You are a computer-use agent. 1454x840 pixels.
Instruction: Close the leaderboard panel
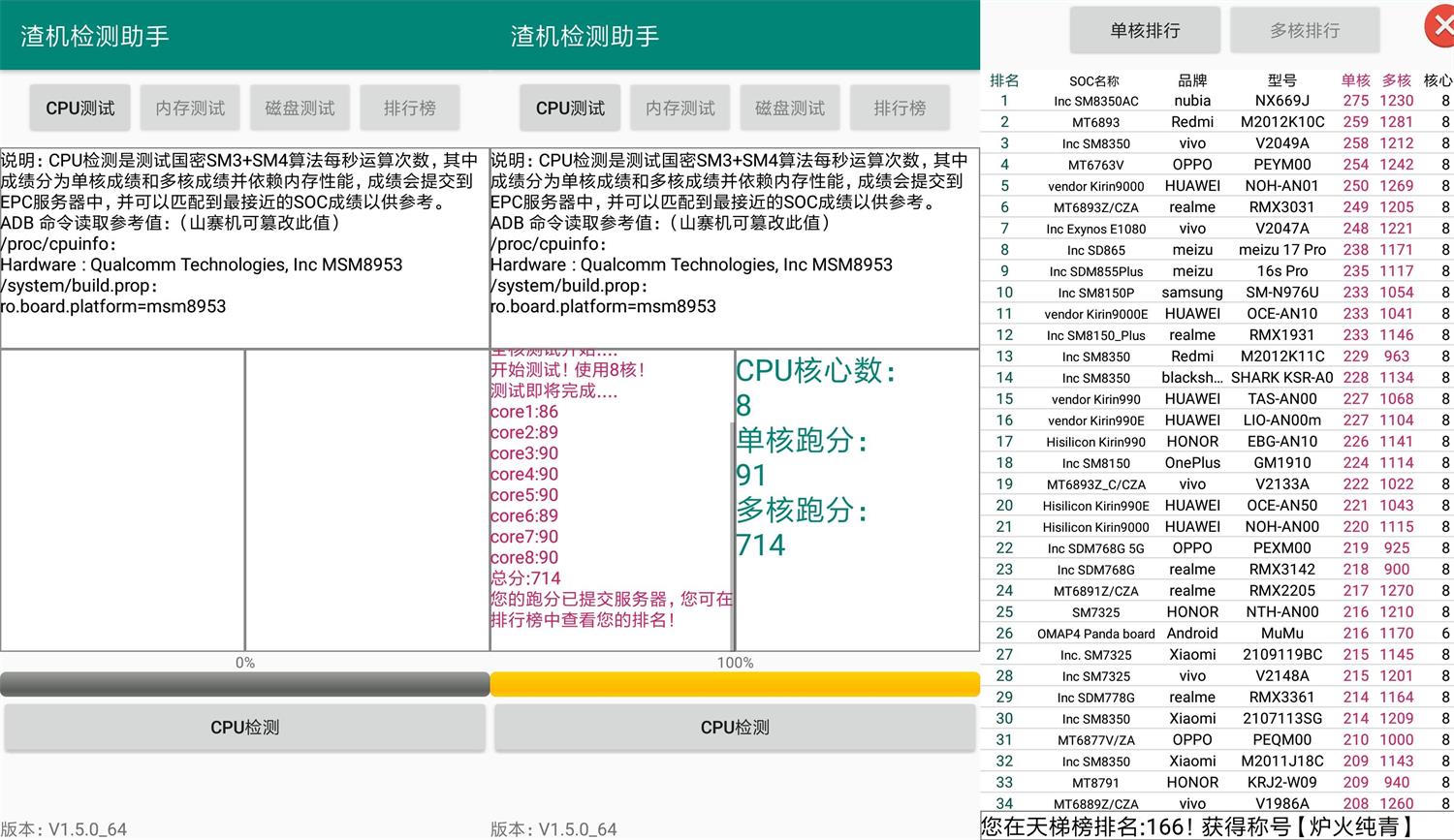click(1441, 26)
